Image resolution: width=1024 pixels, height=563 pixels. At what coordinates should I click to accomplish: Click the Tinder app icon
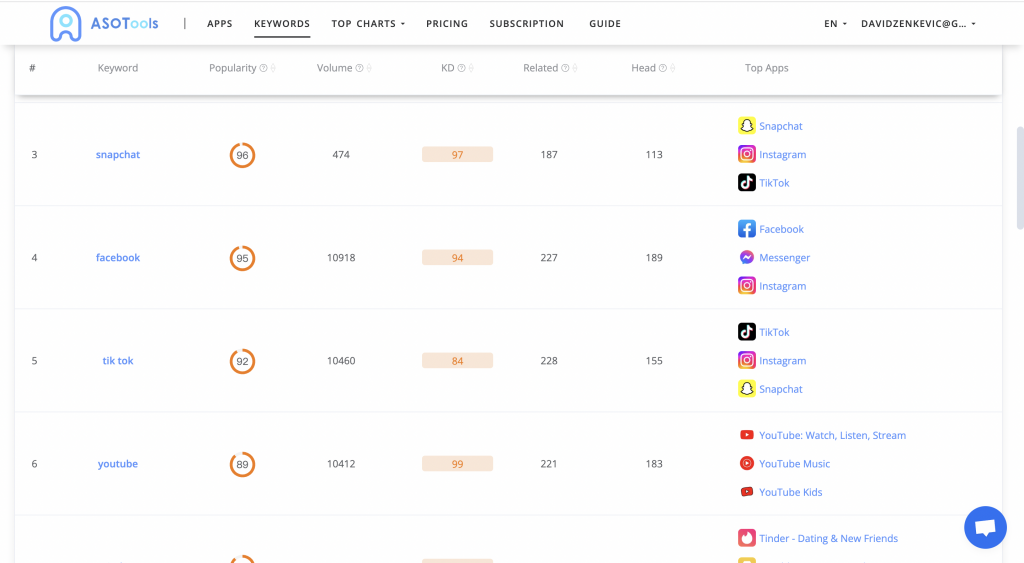(746, 538)
